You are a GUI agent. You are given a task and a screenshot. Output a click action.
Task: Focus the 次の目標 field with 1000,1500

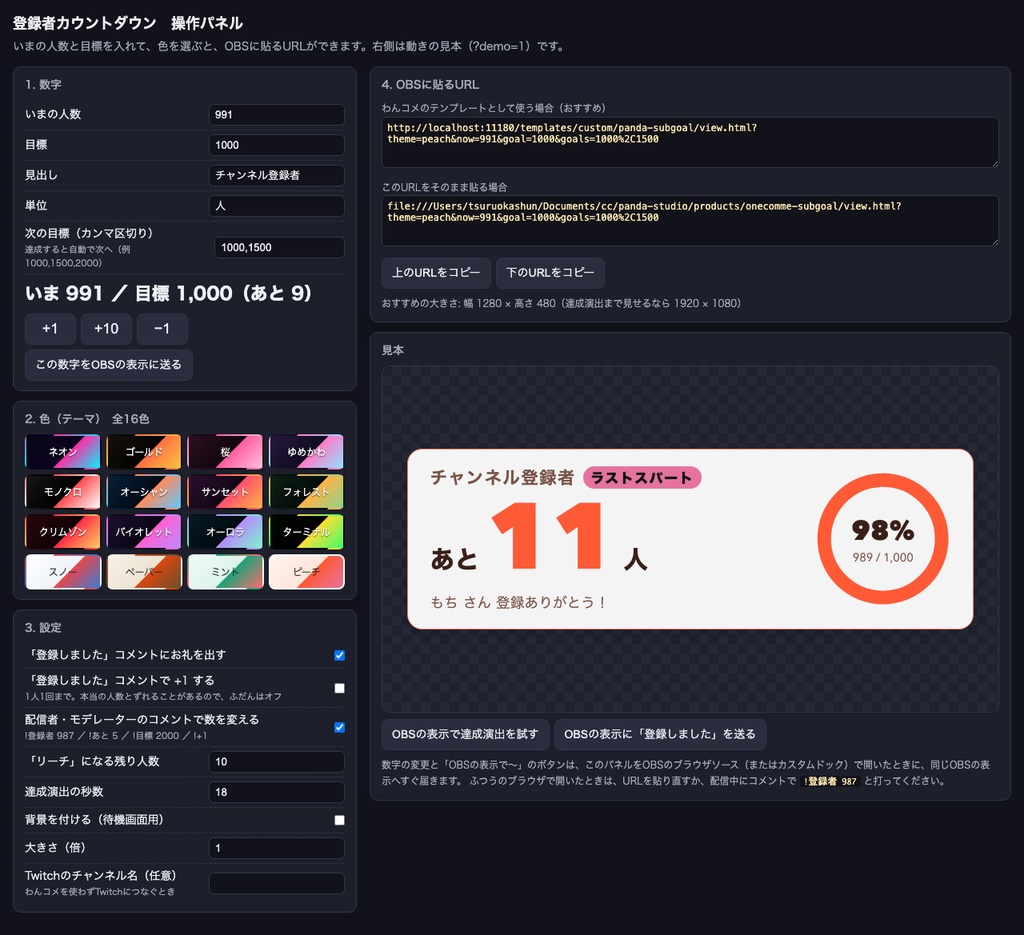tap(280, 247)
